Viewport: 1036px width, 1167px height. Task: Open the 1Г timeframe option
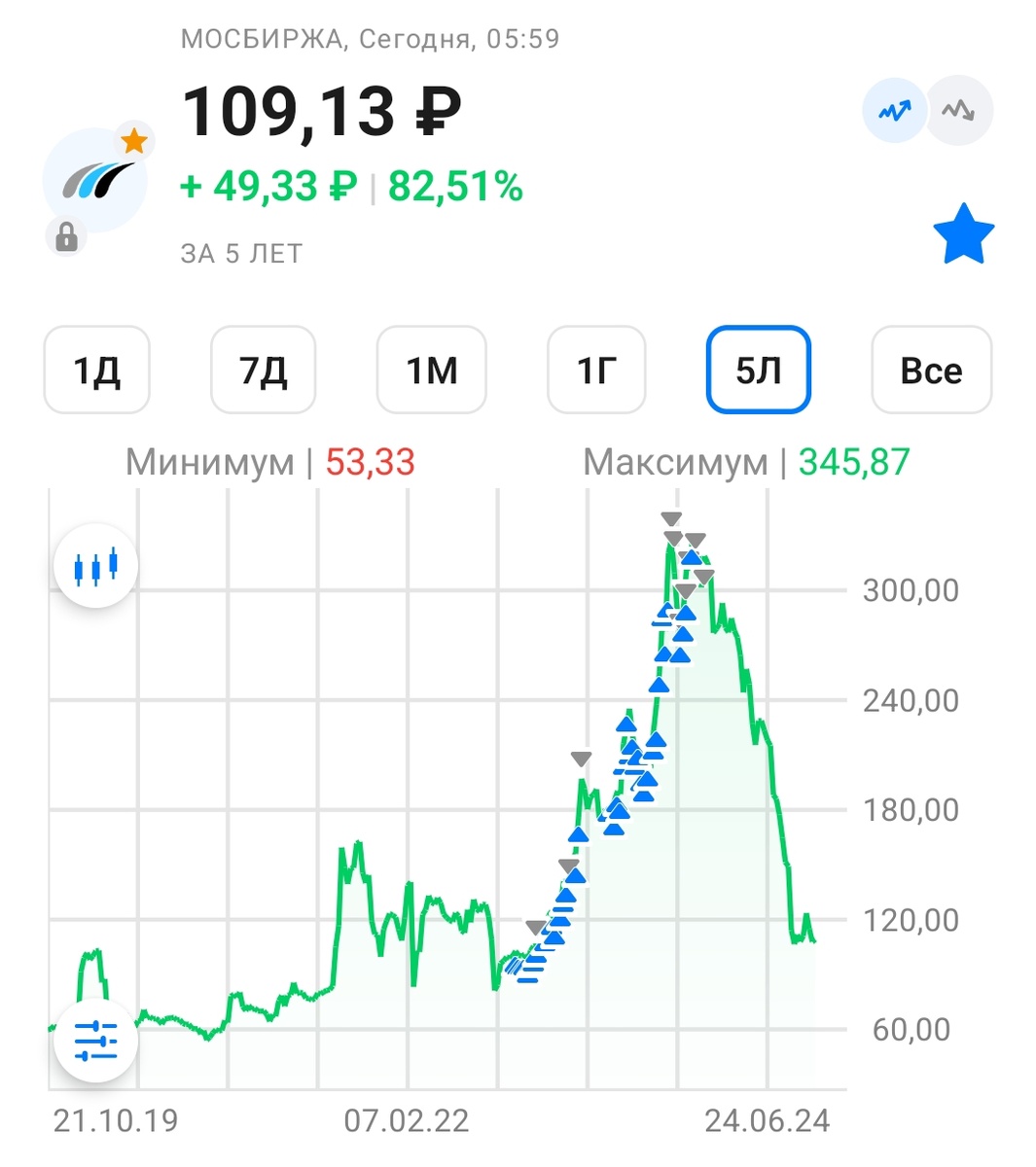pyautogui.click(x=595, y=371)
